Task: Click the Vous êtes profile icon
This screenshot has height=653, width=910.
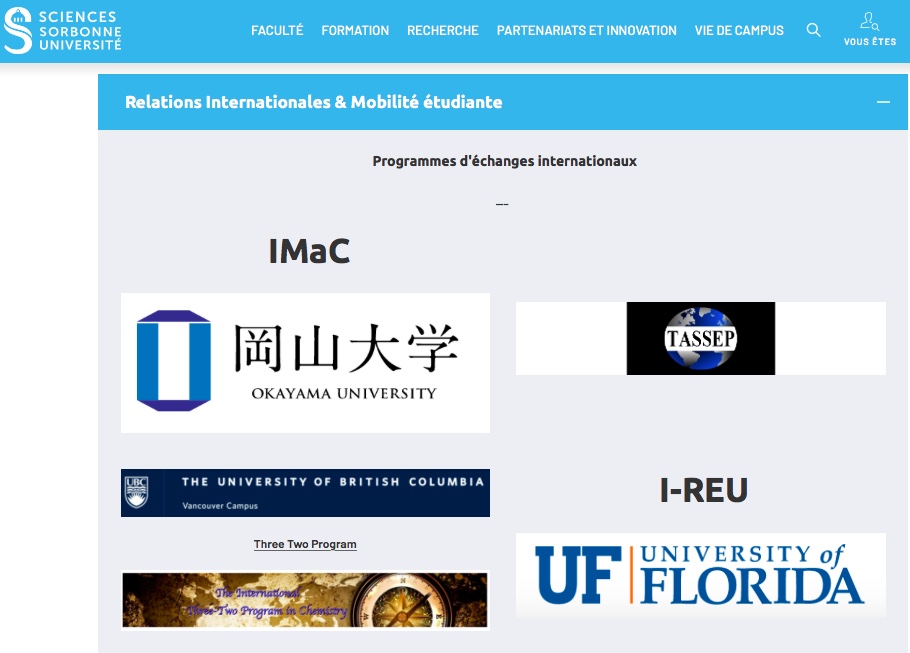Action: click(x=869, y=22)
